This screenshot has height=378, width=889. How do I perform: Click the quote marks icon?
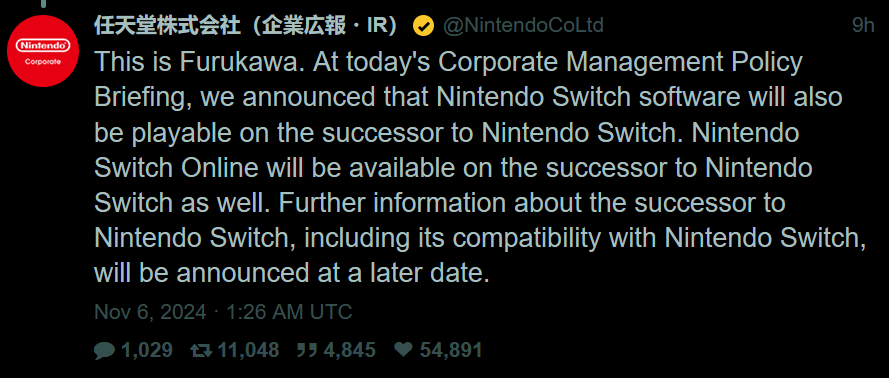pyautogui.click(x=307, y=350)
